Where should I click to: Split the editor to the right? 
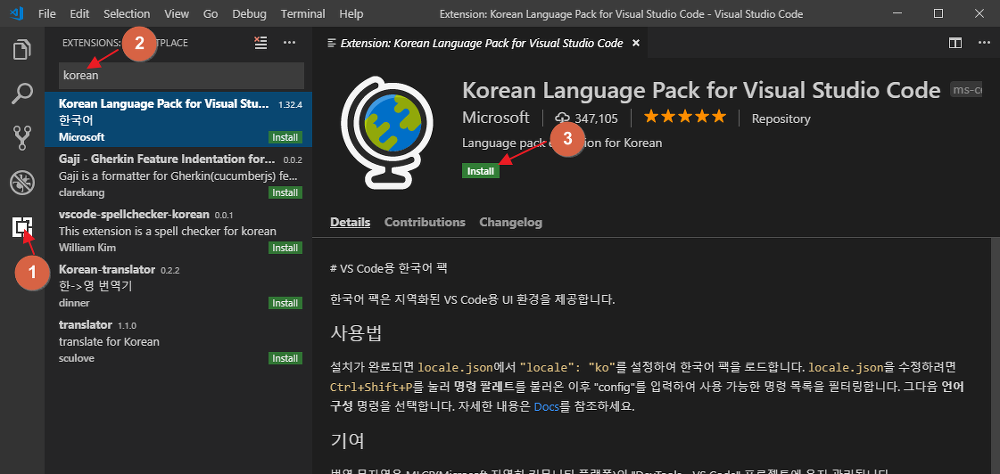click(955, 43)
